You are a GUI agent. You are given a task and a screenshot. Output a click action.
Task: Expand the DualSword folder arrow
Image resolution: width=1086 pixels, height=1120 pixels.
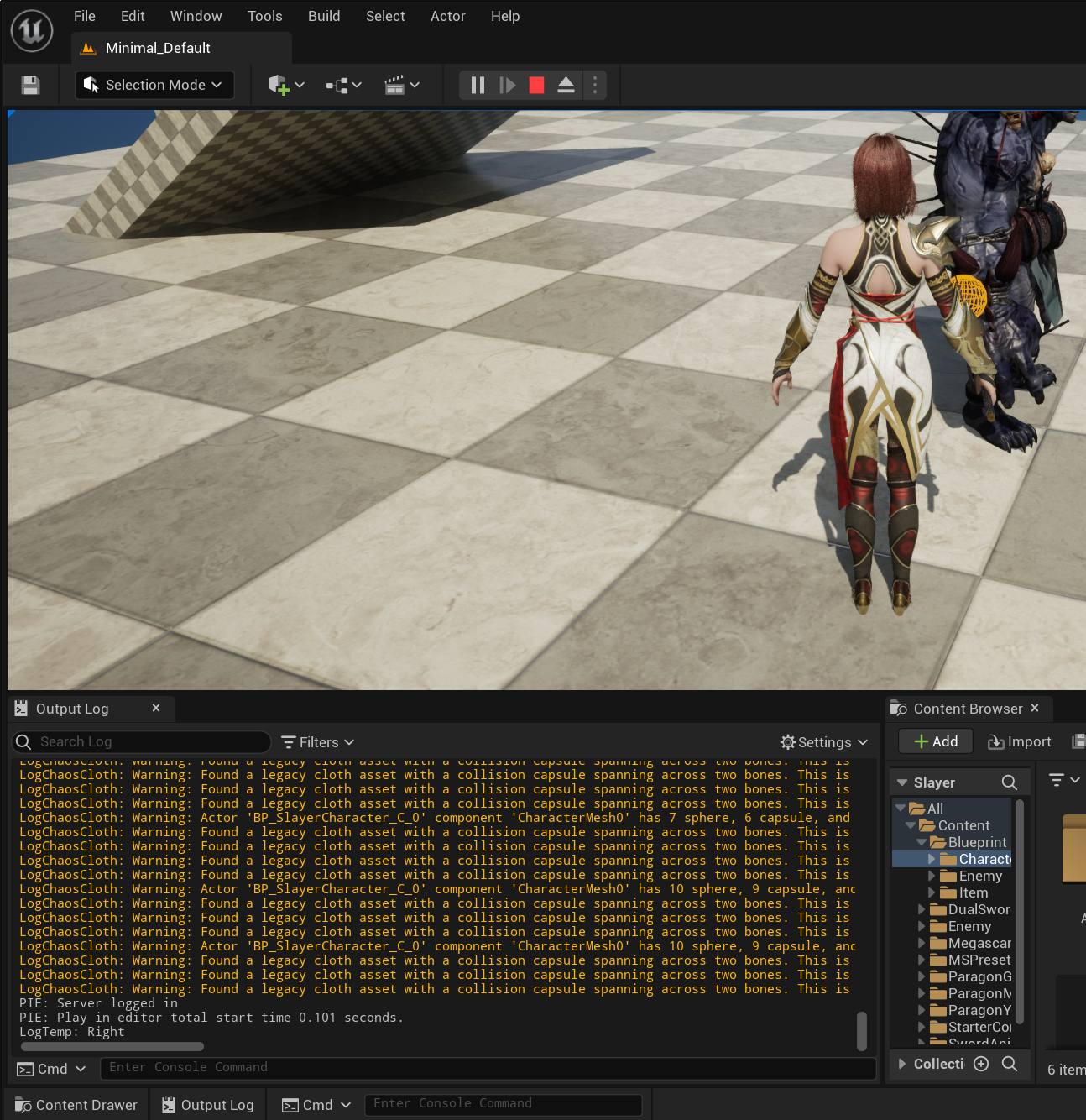coord(921,909)
